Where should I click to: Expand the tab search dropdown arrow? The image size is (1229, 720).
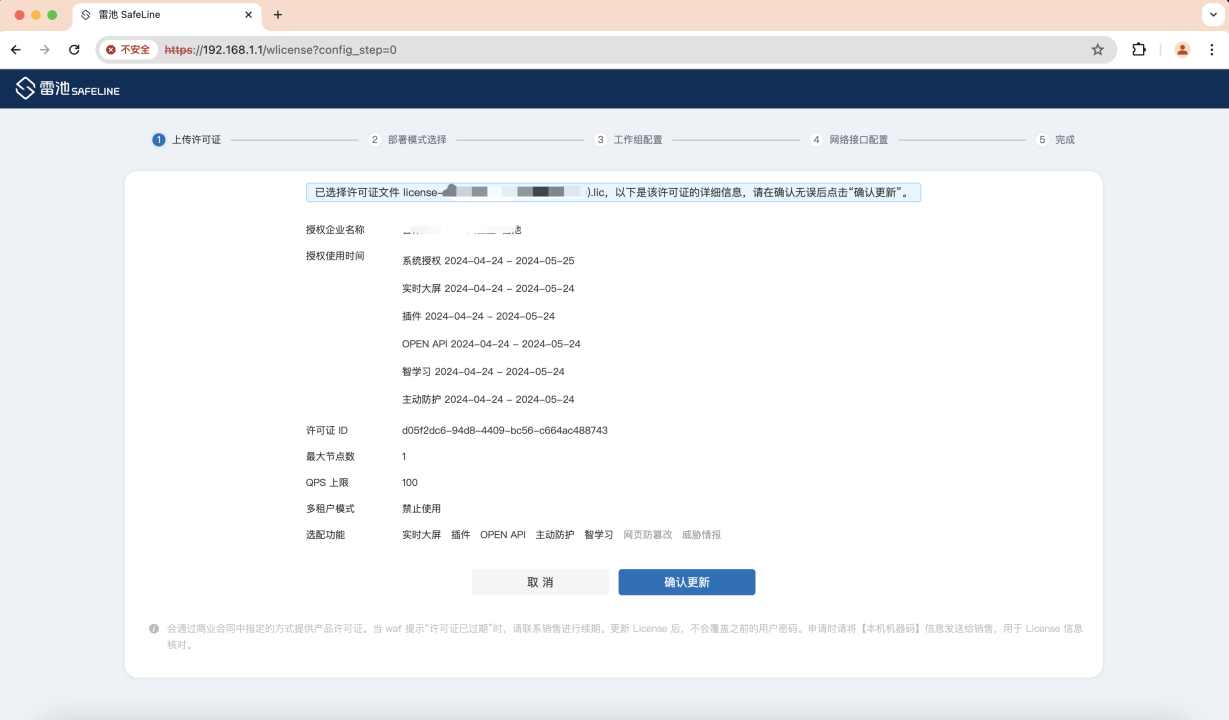pos(1212,15)
